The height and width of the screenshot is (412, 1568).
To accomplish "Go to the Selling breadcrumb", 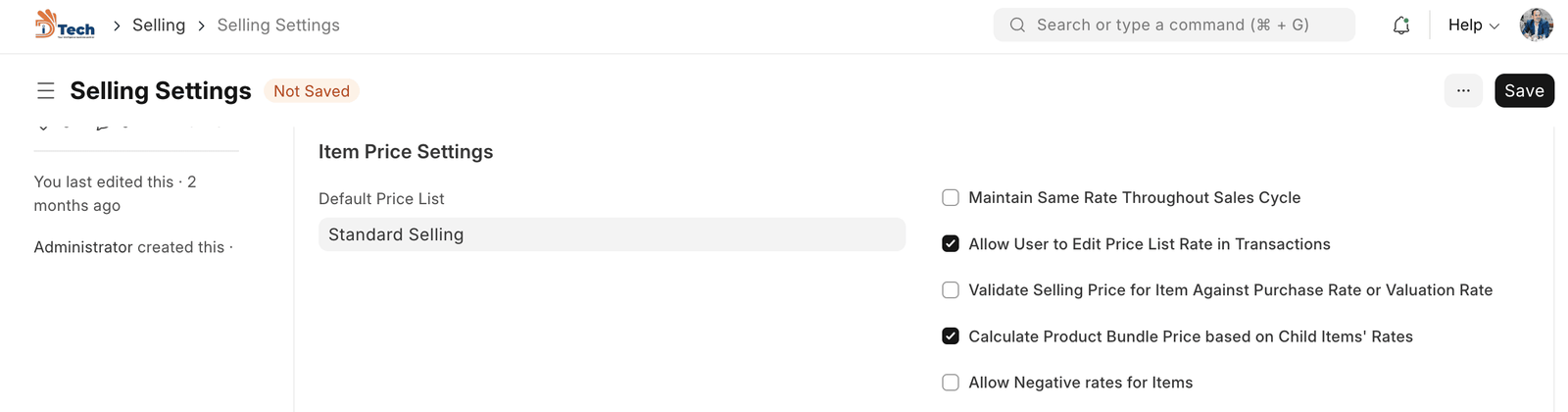I will click(159, 26).
